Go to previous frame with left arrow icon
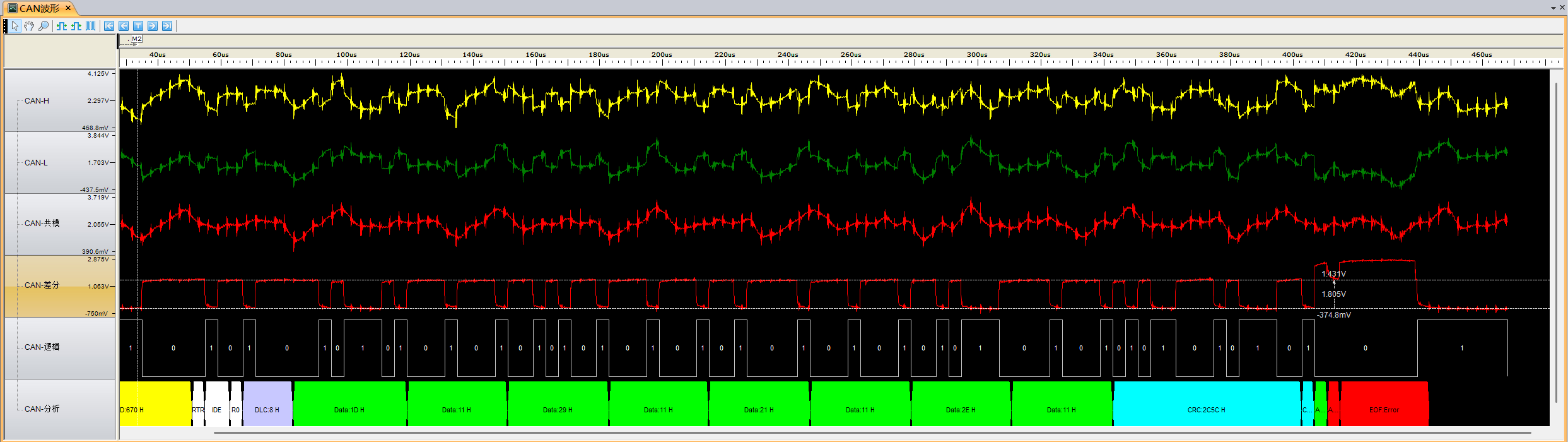Screen dimensions: 1568x442 pyautogui.click(x=124, y=26)
